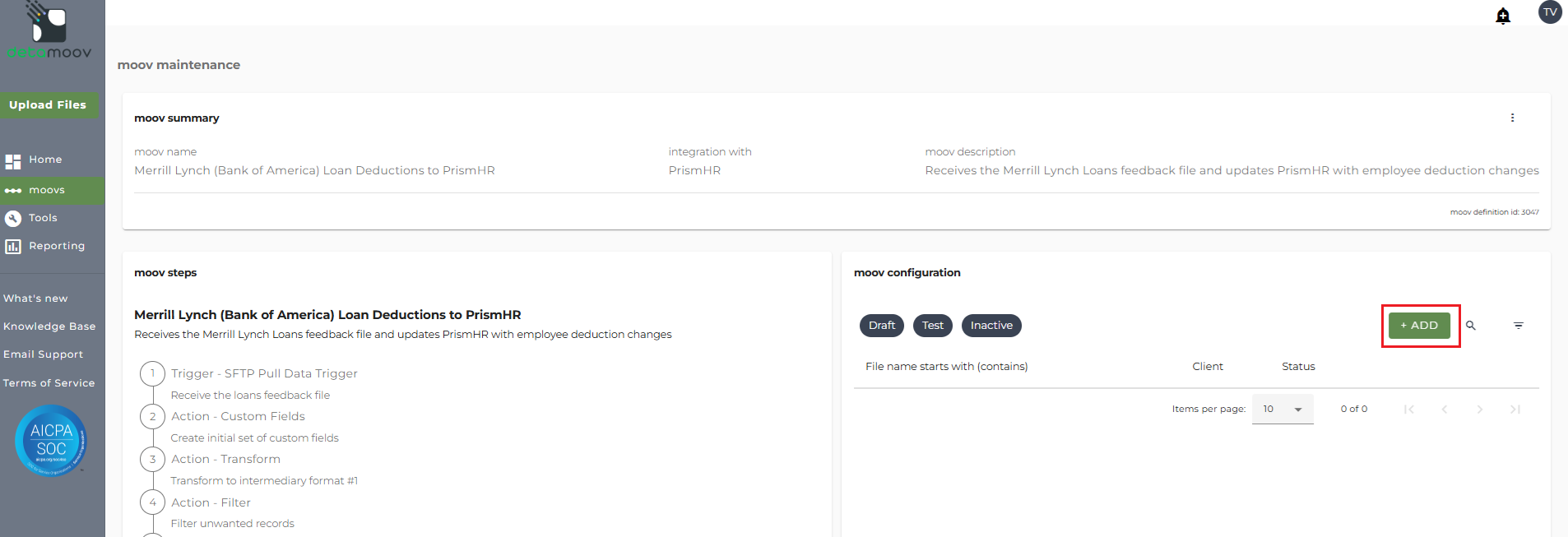Open the Knowledge Base link
This screenshot has width=1568, height=537.
tap(49, 326)
